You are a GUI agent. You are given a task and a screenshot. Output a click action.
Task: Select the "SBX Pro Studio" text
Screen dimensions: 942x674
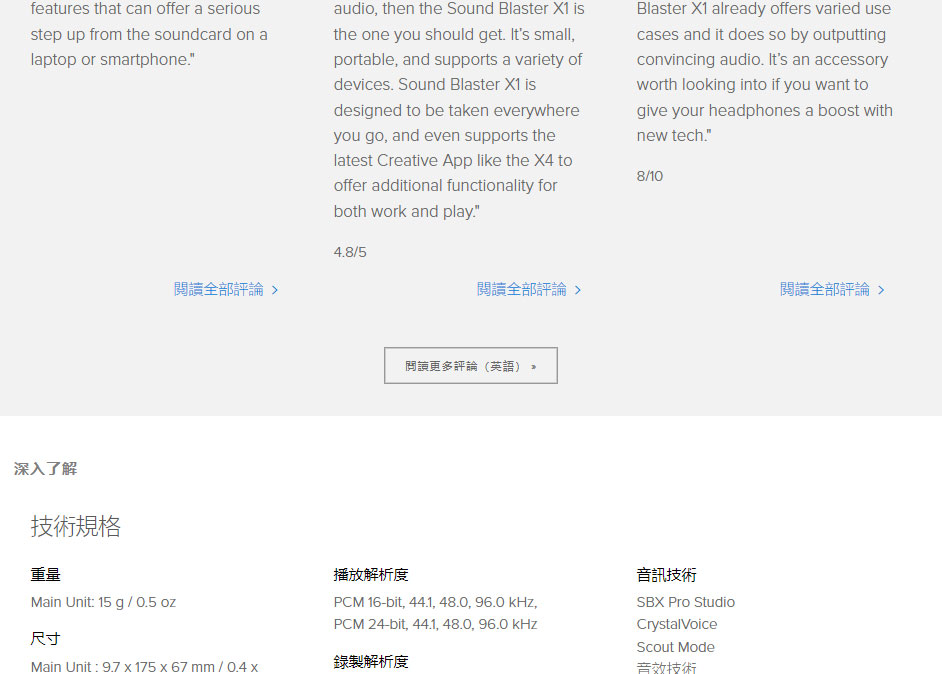(x=686, y=602)
